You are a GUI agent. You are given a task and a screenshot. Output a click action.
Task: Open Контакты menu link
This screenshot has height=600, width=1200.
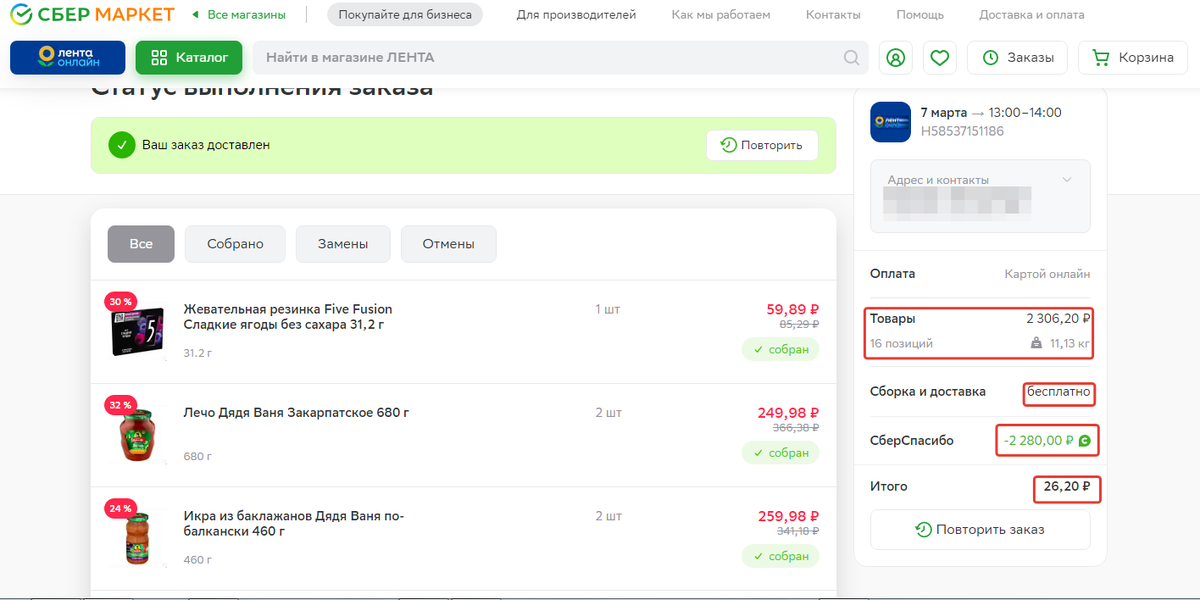click(x=833, y=15)
